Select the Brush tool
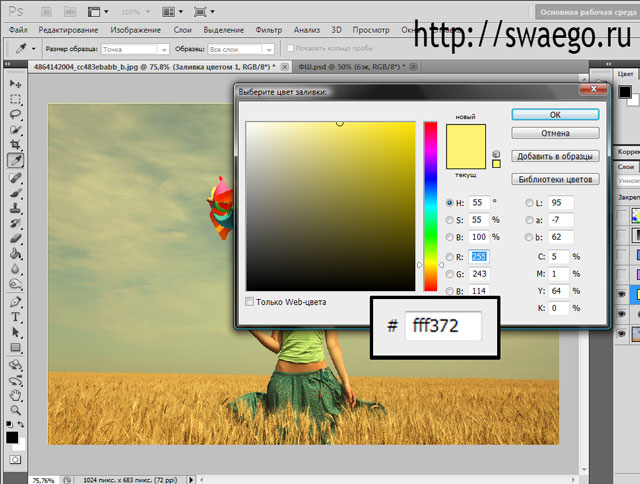This screenshot has height=484, width=640. pos(16,193)
